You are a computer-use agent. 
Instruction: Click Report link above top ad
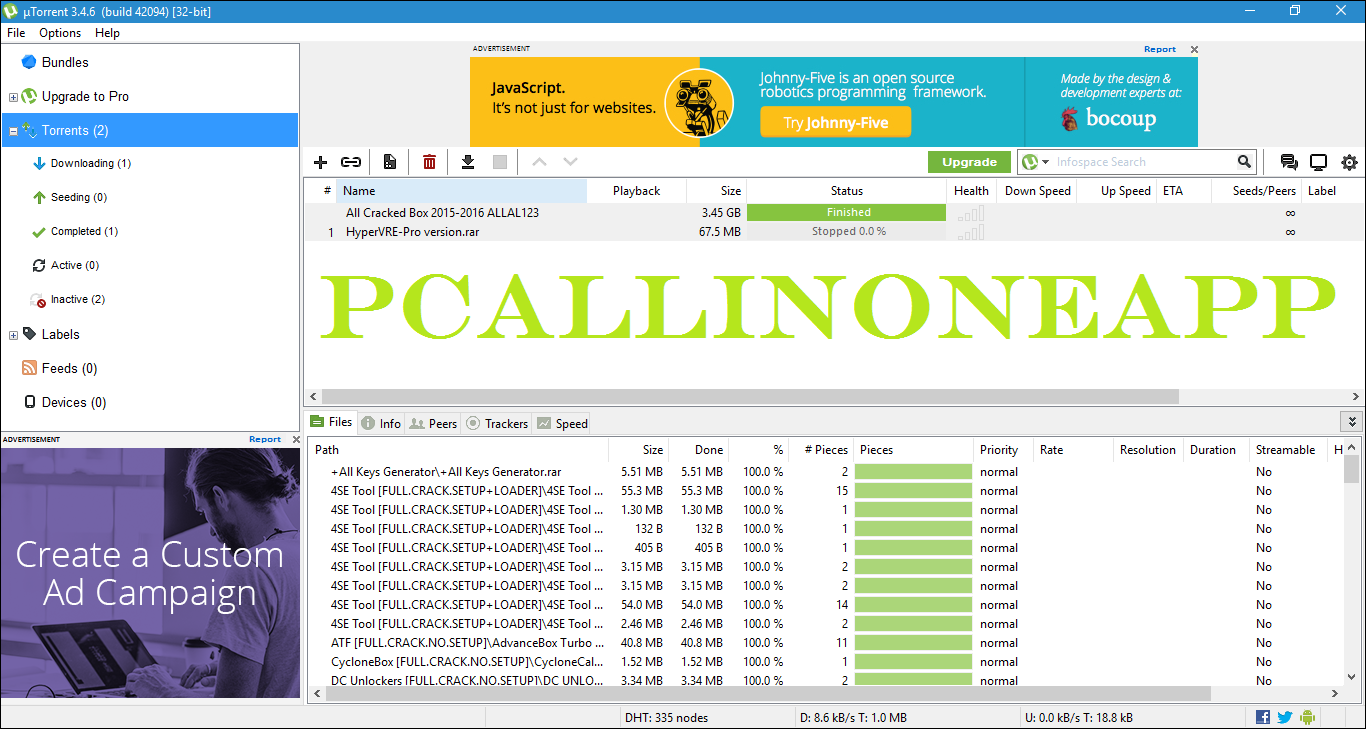[x=1160, y=49]
